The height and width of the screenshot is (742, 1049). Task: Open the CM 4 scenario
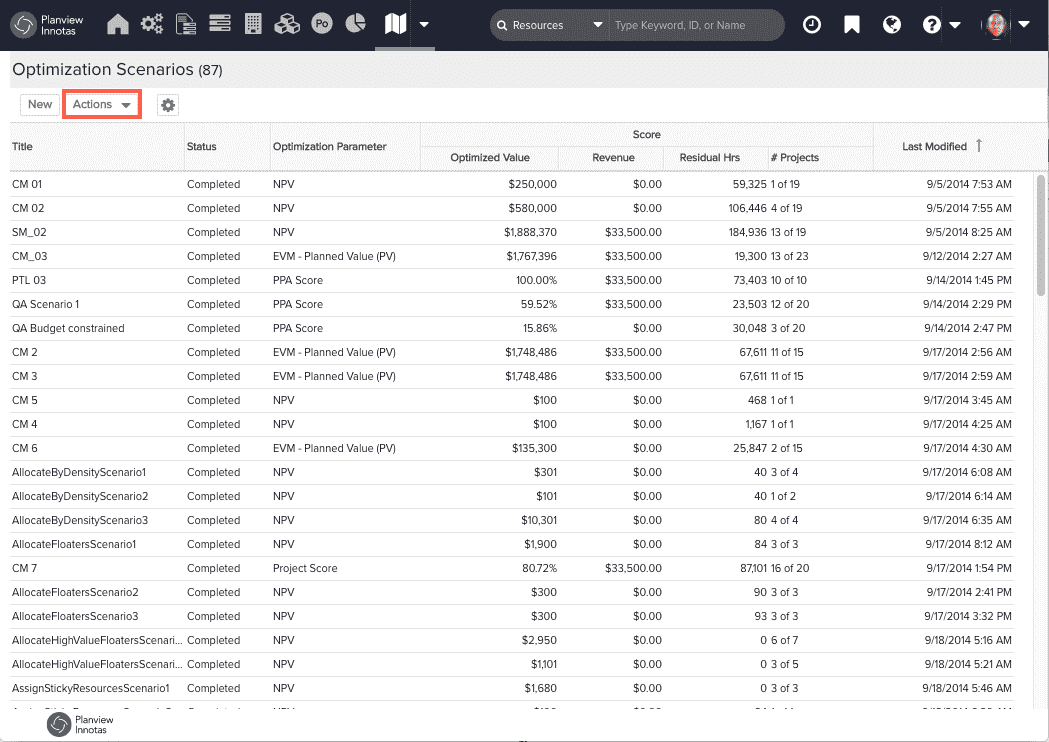25,424
